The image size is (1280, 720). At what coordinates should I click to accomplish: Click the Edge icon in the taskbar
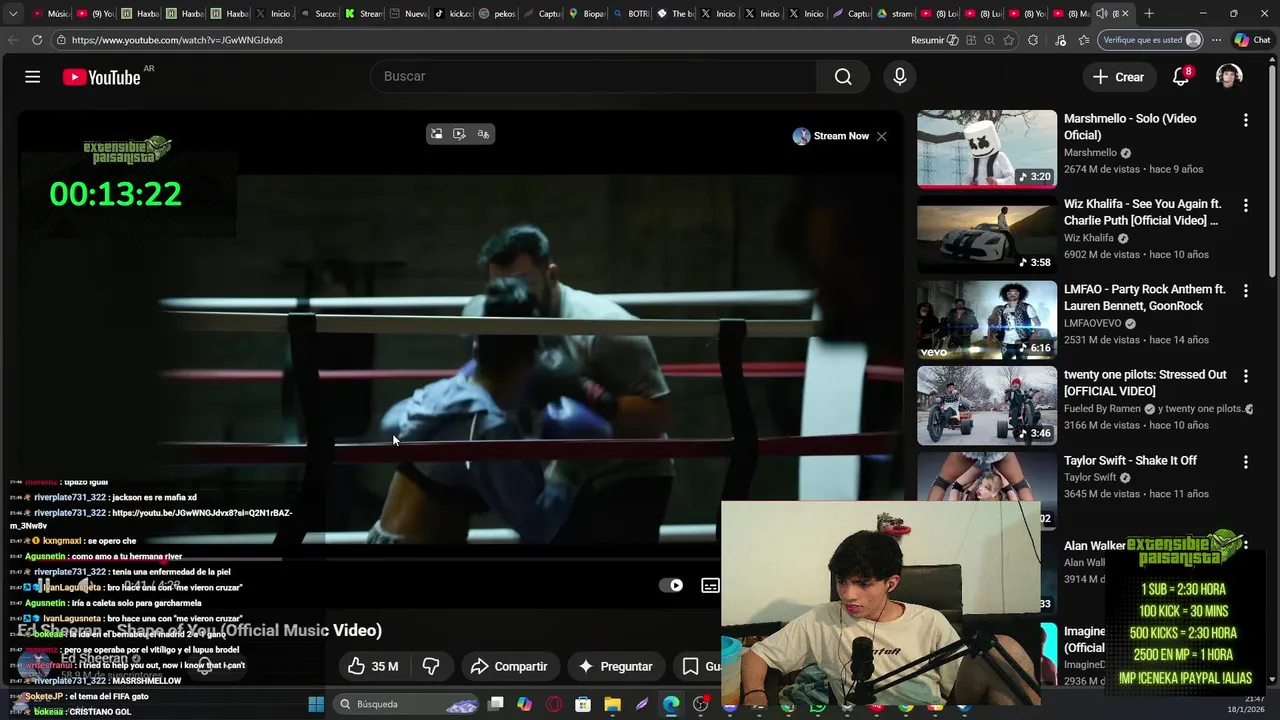click(670, 704)
